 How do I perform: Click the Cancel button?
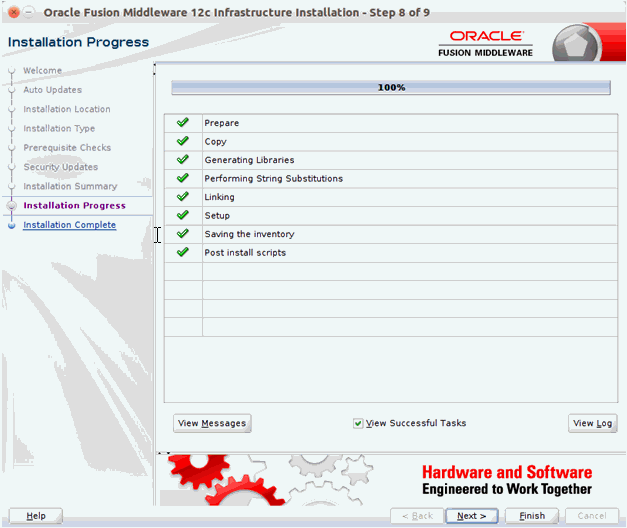click(x=592, y=516)
